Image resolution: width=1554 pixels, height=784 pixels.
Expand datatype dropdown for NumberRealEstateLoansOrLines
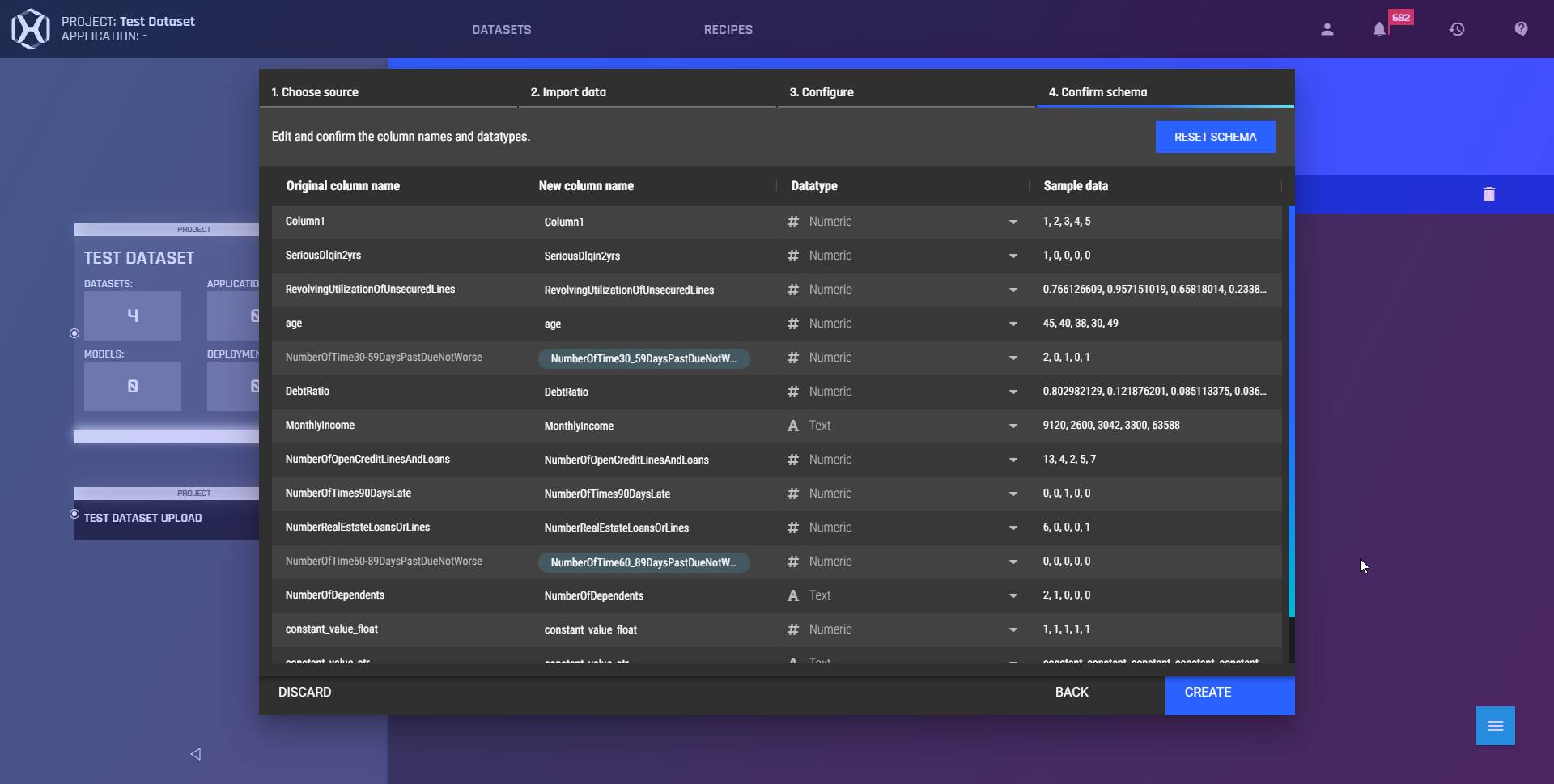(x=1013, y=528)
